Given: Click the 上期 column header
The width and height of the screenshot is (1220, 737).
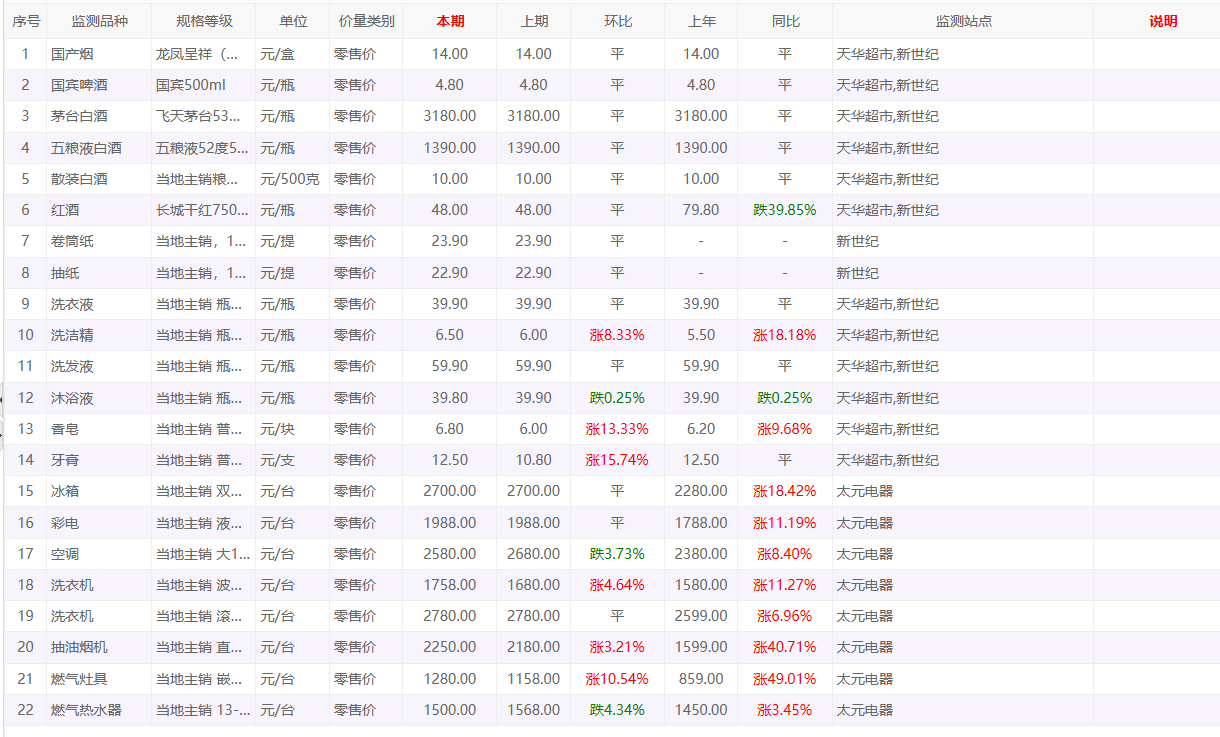Looking at the screenshot, I should pyautogui.click(x=534, y=21).
